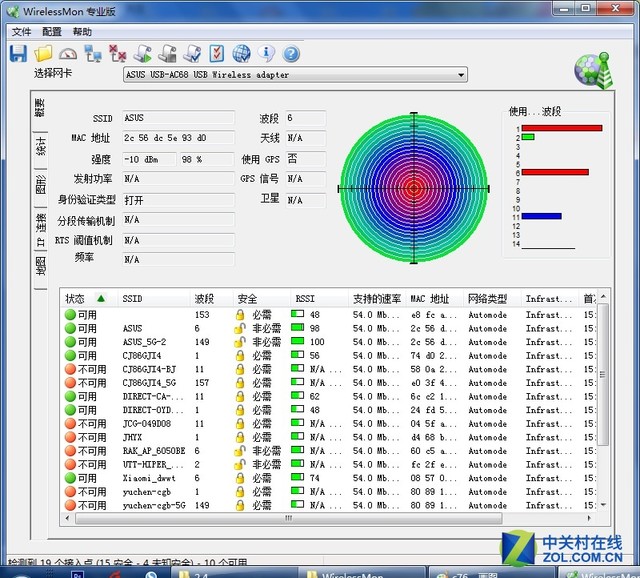Click the disconnect network red X icon
This screenshot has width=640, height=578.
(118, 53)
